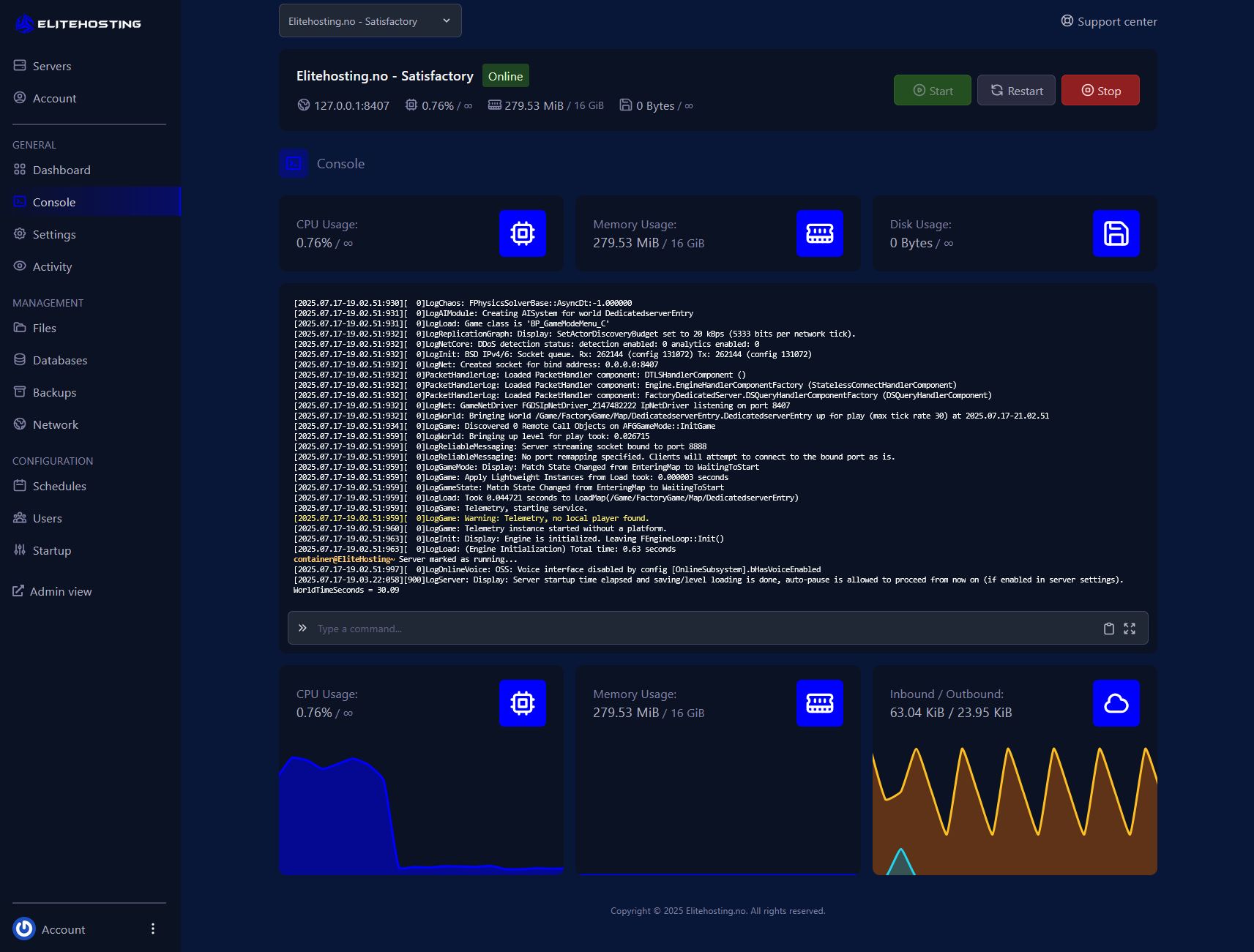The height and width of the screenshot is (952, 1254).
Task: Click the header disk save icon
Action: 626,105
